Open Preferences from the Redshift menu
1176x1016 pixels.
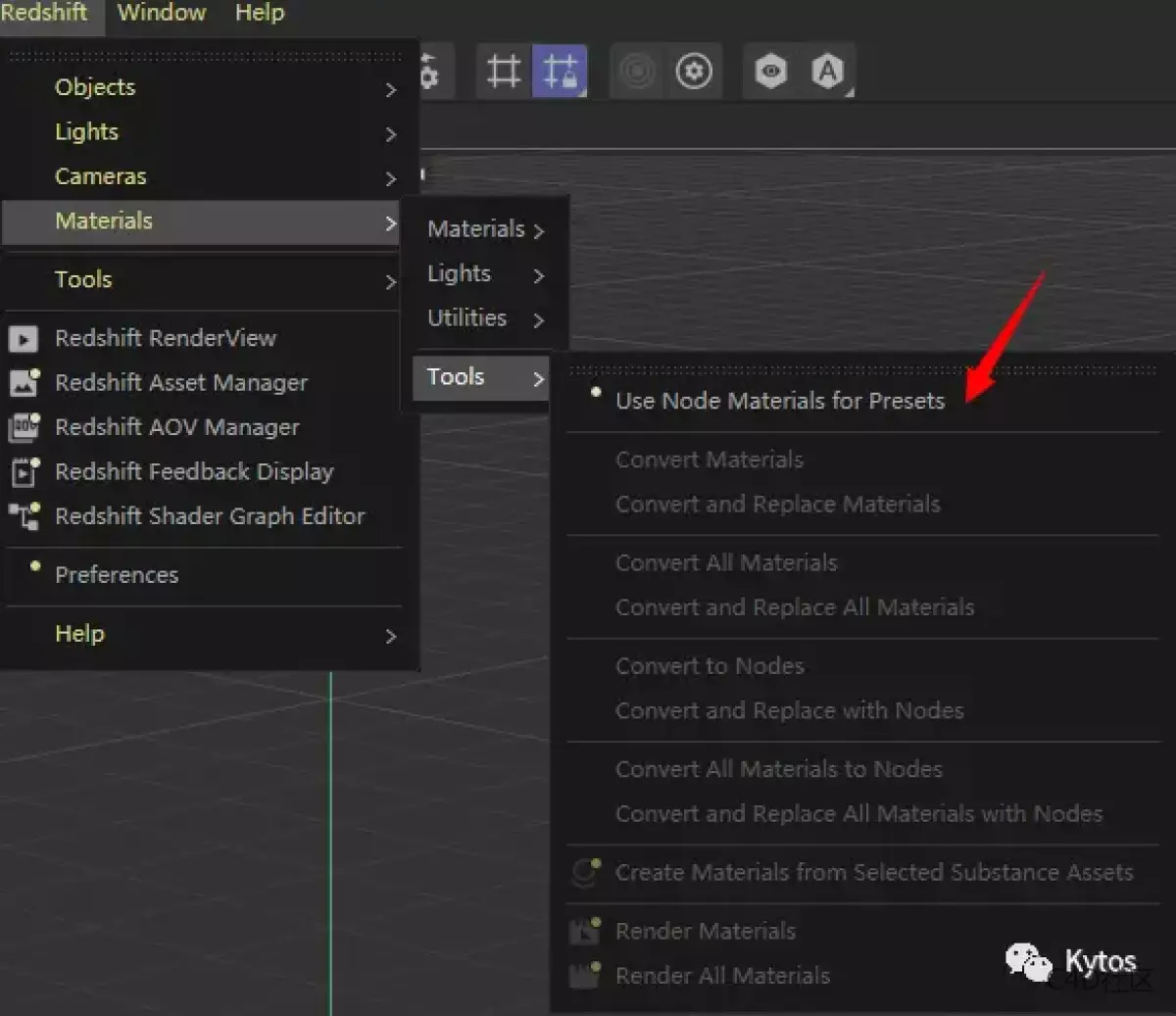click(117, 575)
